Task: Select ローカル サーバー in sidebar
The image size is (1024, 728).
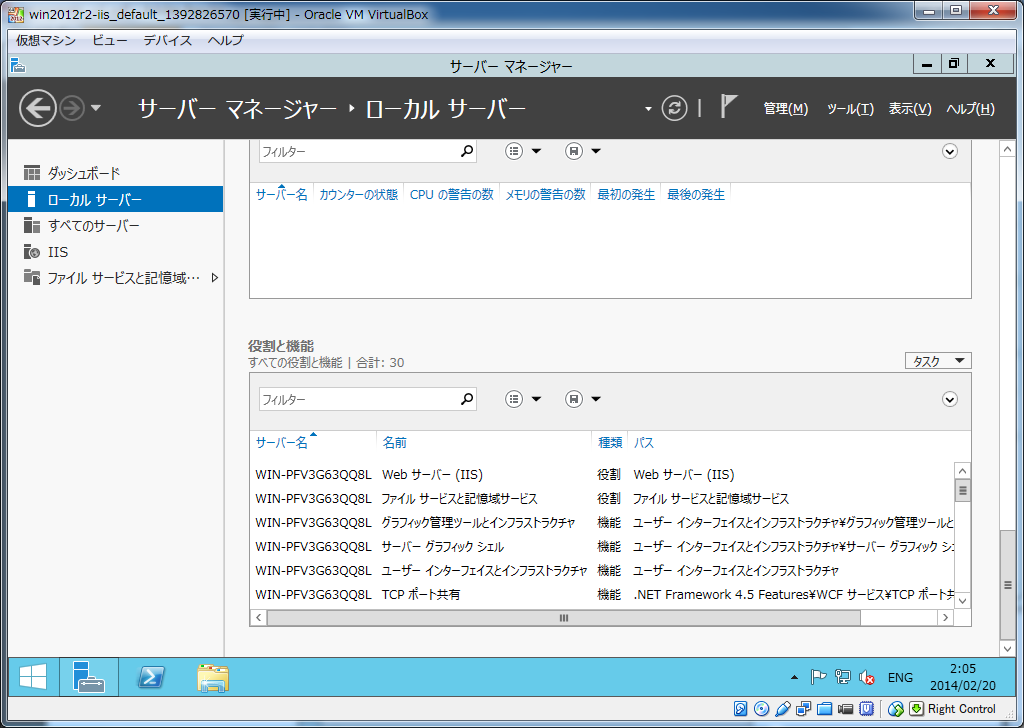Action: tap(116, 199)
